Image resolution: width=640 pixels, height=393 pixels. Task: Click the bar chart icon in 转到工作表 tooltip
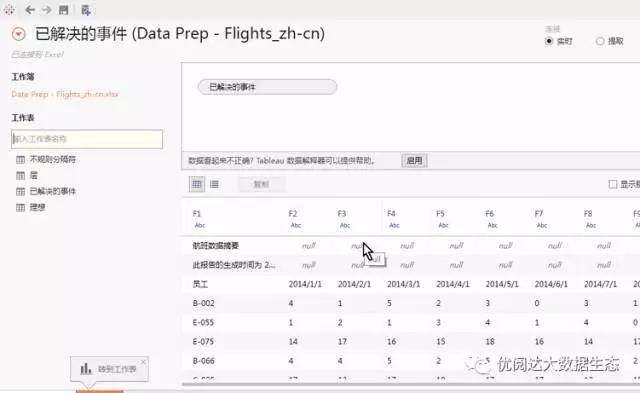pyautogui.click(x=86, y=369)
